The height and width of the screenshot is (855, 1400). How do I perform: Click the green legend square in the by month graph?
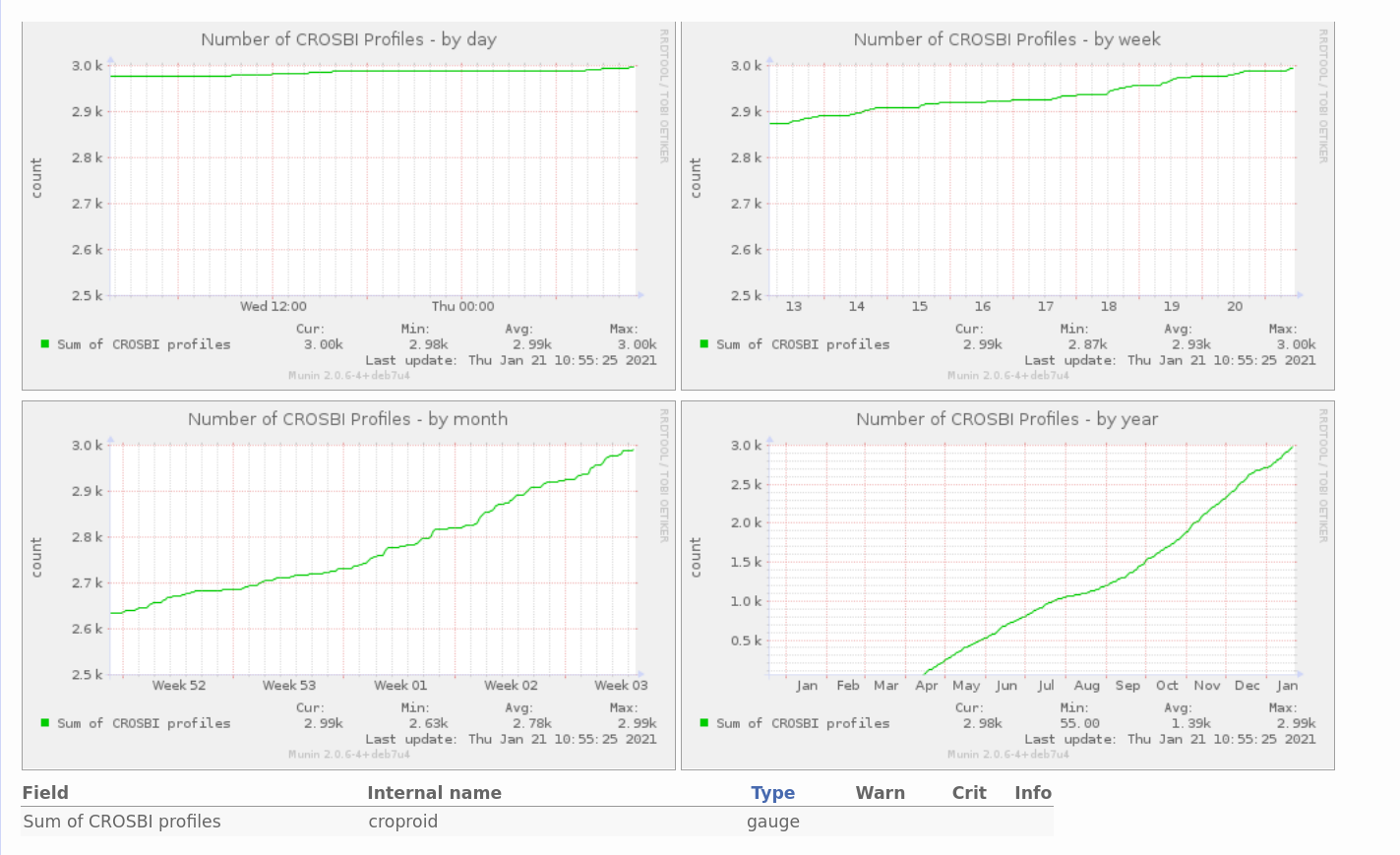(45, 722)
